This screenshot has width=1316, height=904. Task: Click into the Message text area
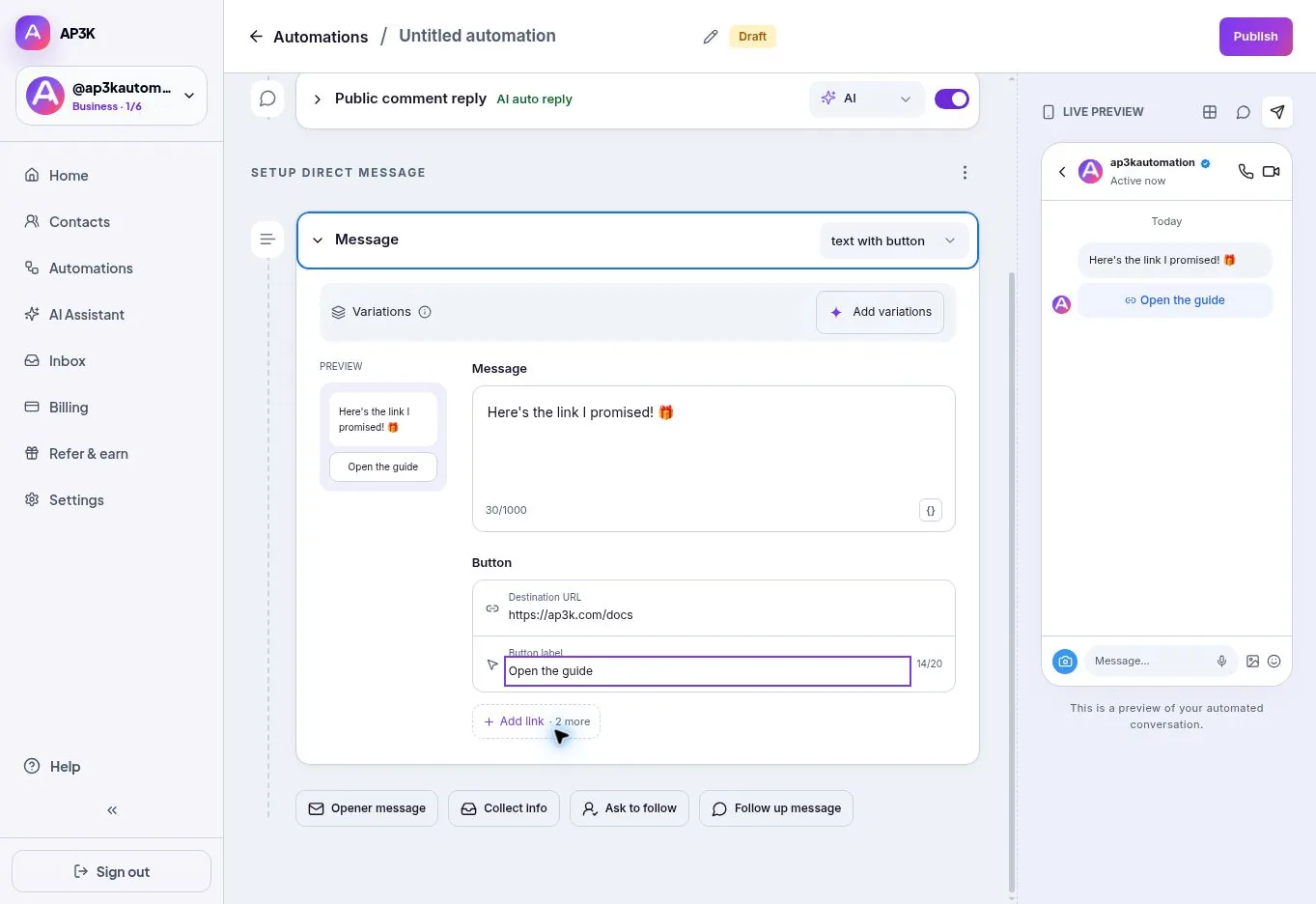click(714, 459)
